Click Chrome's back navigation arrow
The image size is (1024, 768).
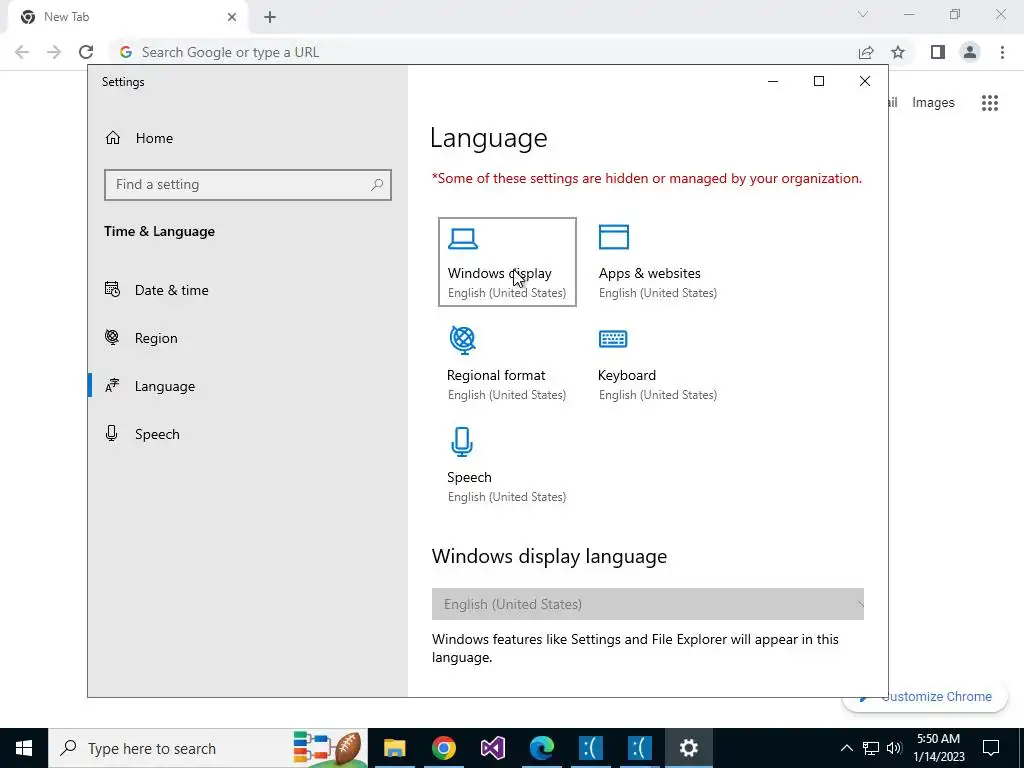tap(22, 52)
